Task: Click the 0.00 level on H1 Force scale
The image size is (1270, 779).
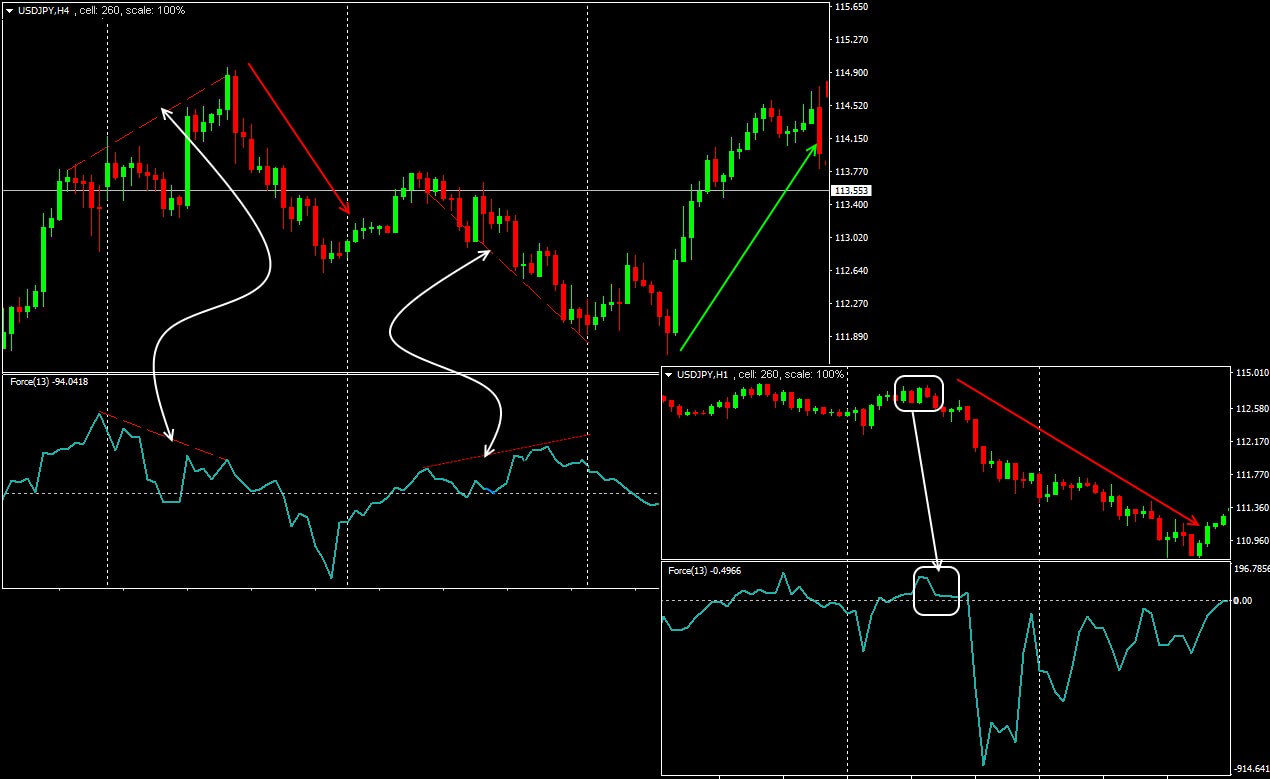Action: pyautogui.click(x=1242, y=600)
